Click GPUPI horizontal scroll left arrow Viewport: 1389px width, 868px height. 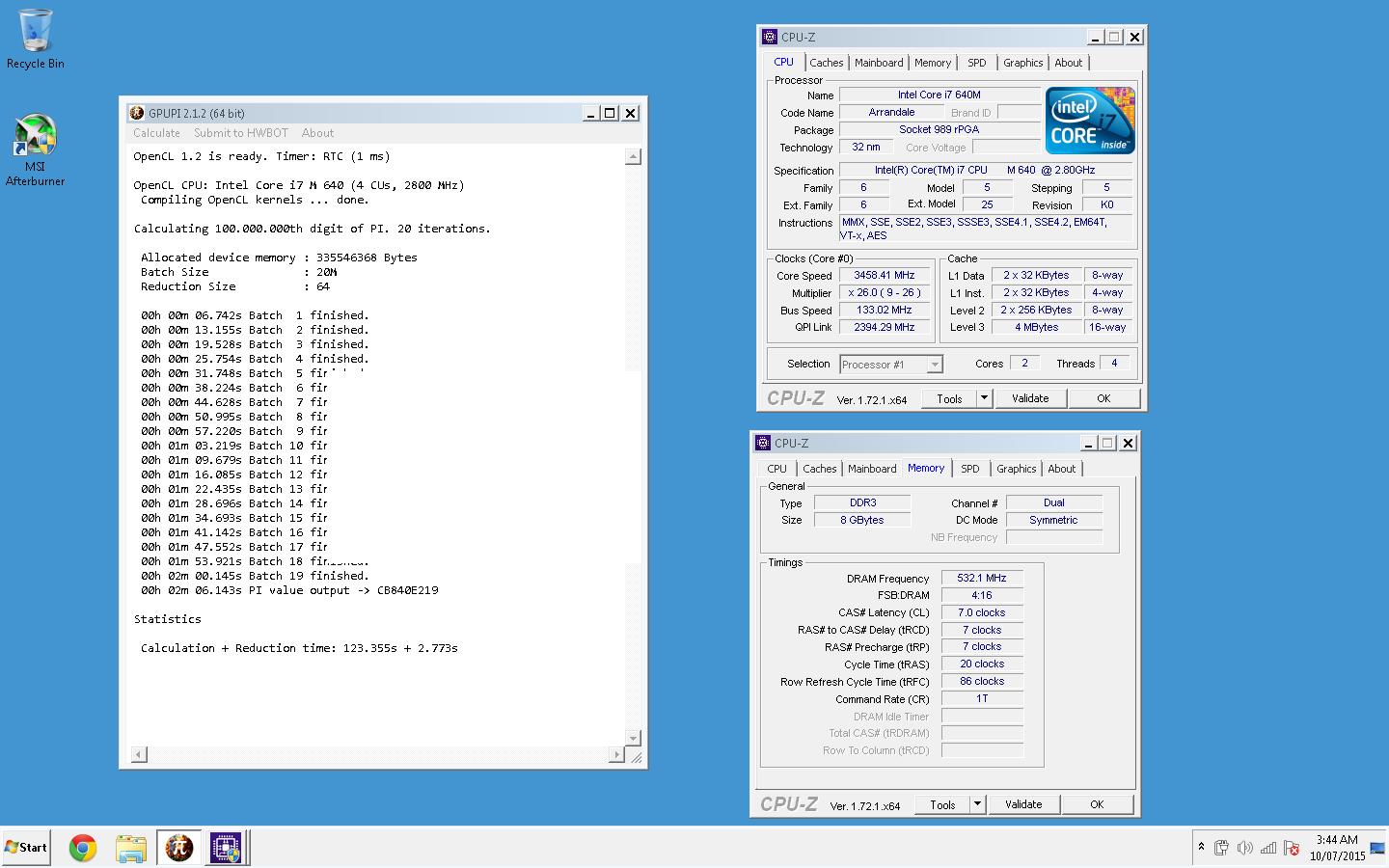click(x=139, y=754)
